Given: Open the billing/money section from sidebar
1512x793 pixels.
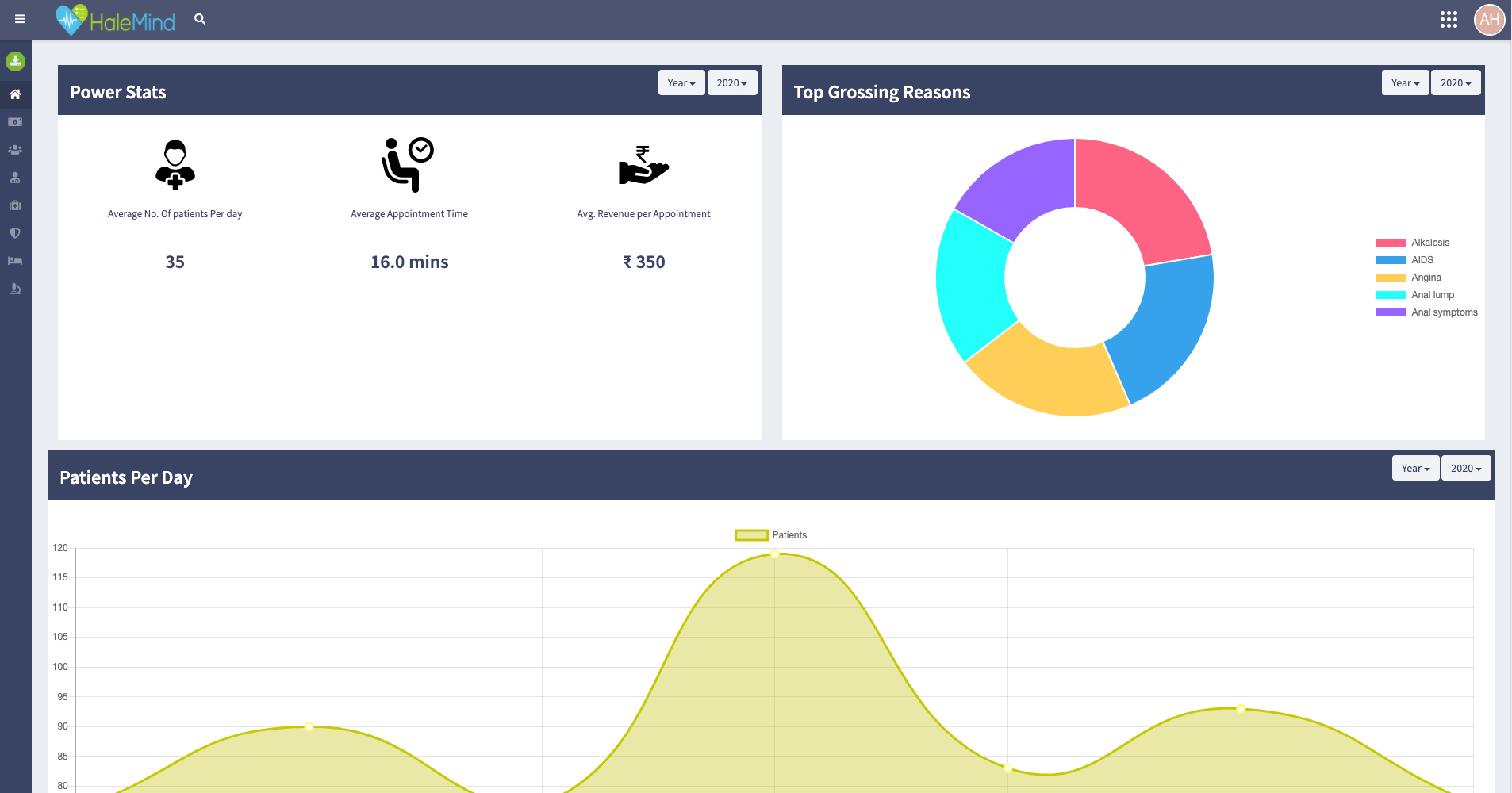Looking at the screenshot, I should [15, 121].
